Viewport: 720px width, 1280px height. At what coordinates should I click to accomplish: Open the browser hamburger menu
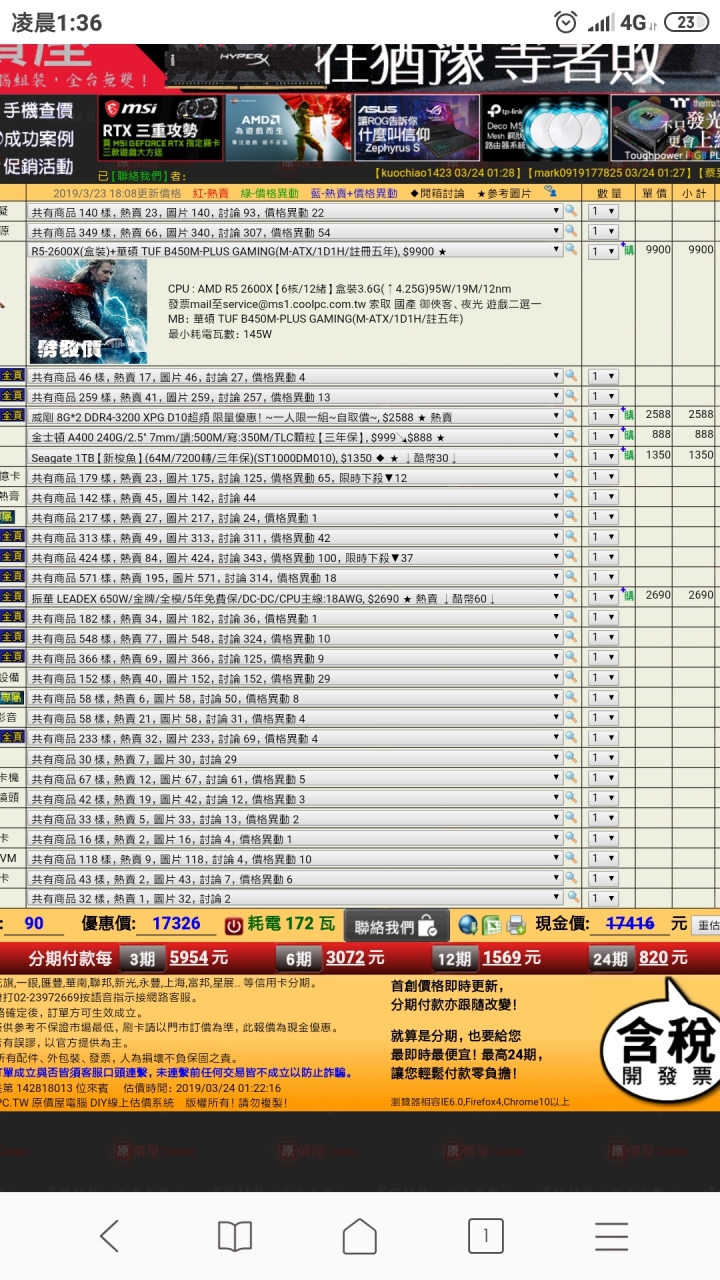tap(611, 1236)
